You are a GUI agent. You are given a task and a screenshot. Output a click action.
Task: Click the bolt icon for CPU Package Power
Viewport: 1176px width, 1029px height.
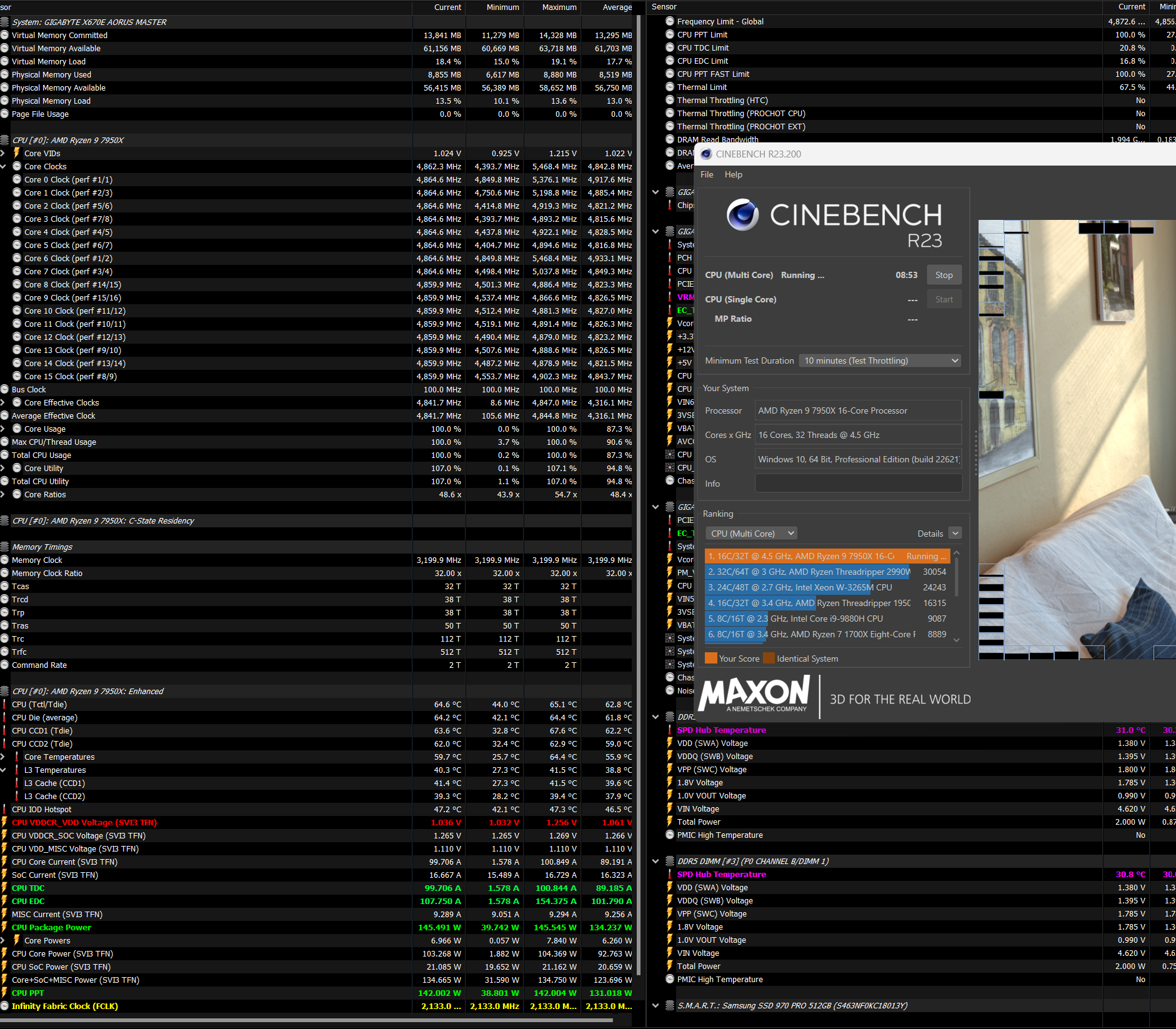point(5,928)
